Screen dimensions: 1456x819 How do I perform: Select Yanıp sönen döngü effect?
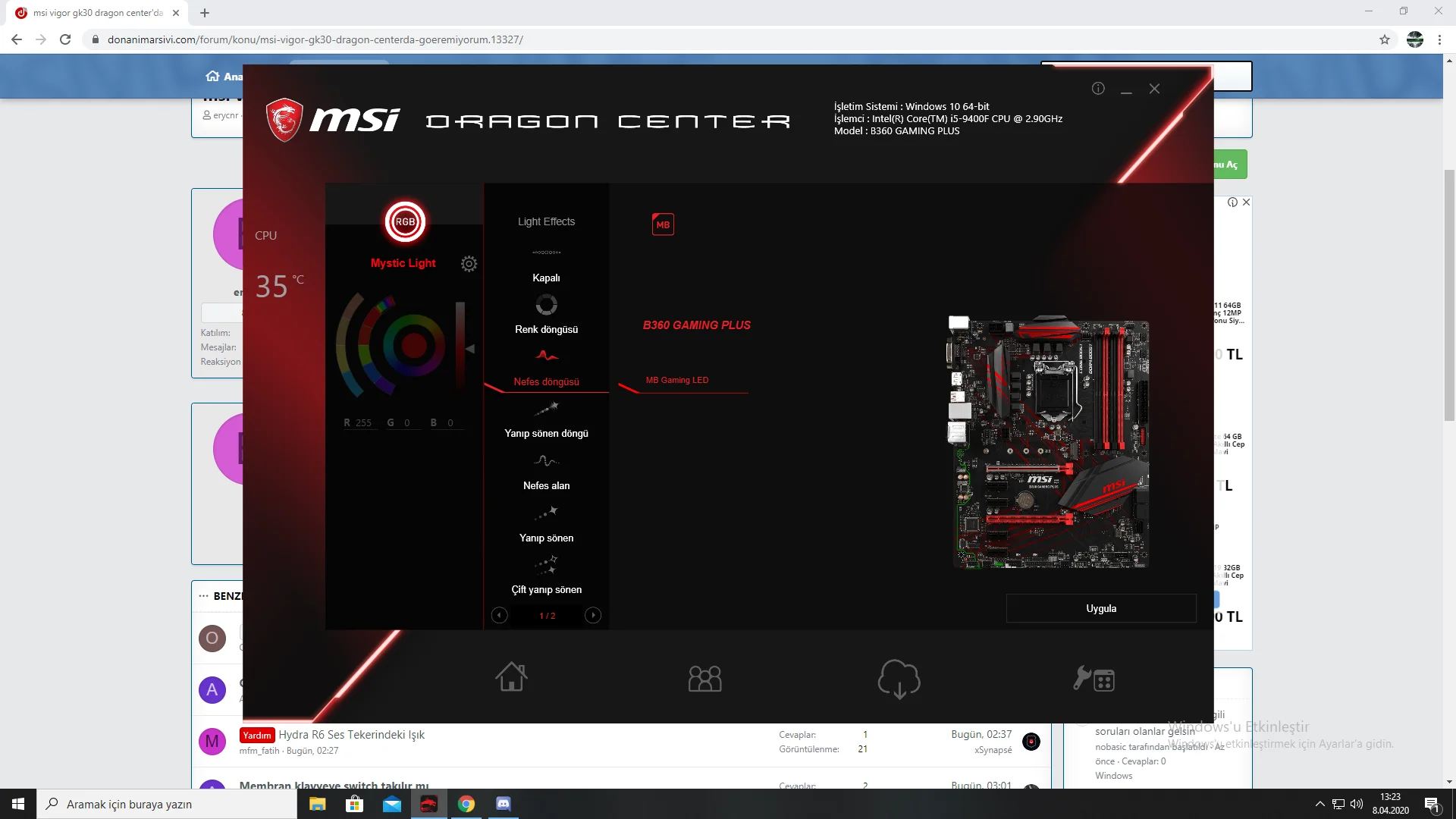click(546, 433)
